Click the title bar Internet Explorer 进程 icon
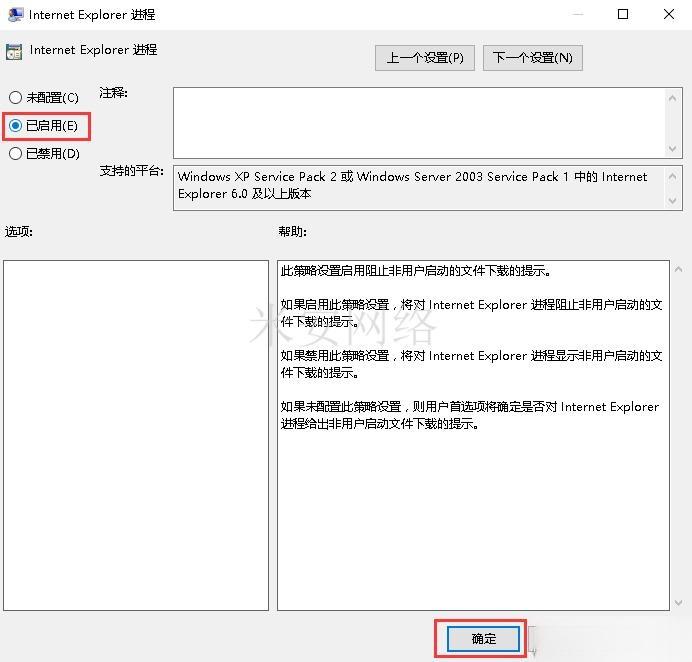The image size is (692, 662). 15,15
